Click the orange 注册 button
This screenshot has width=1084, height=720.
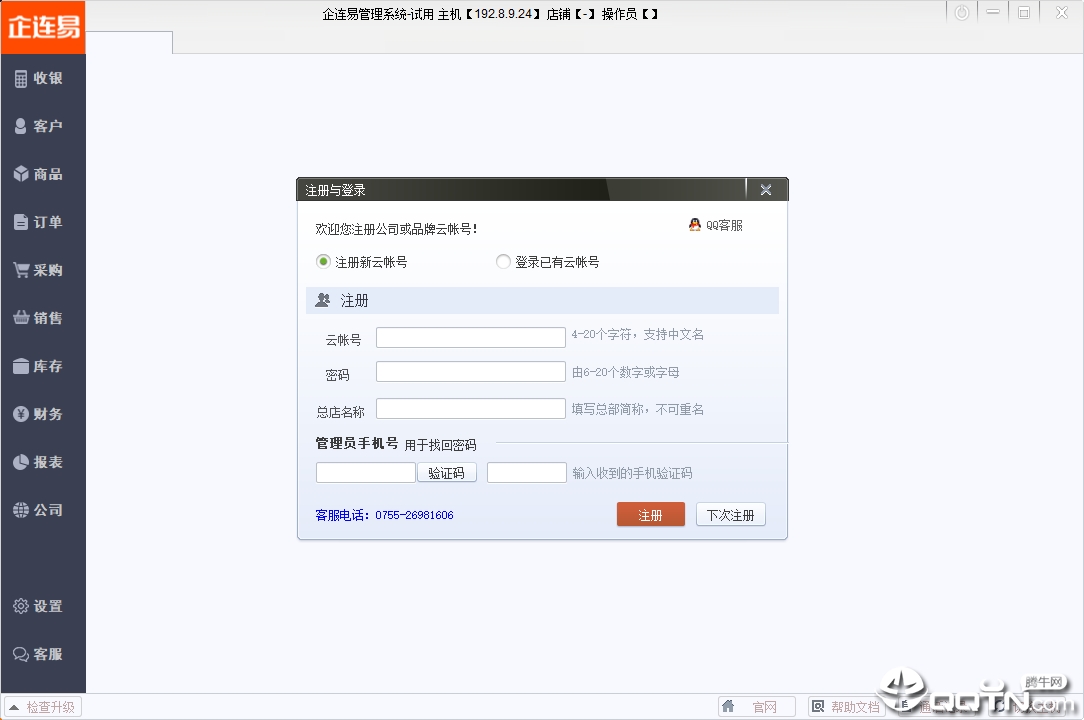[x=651, y=515]
